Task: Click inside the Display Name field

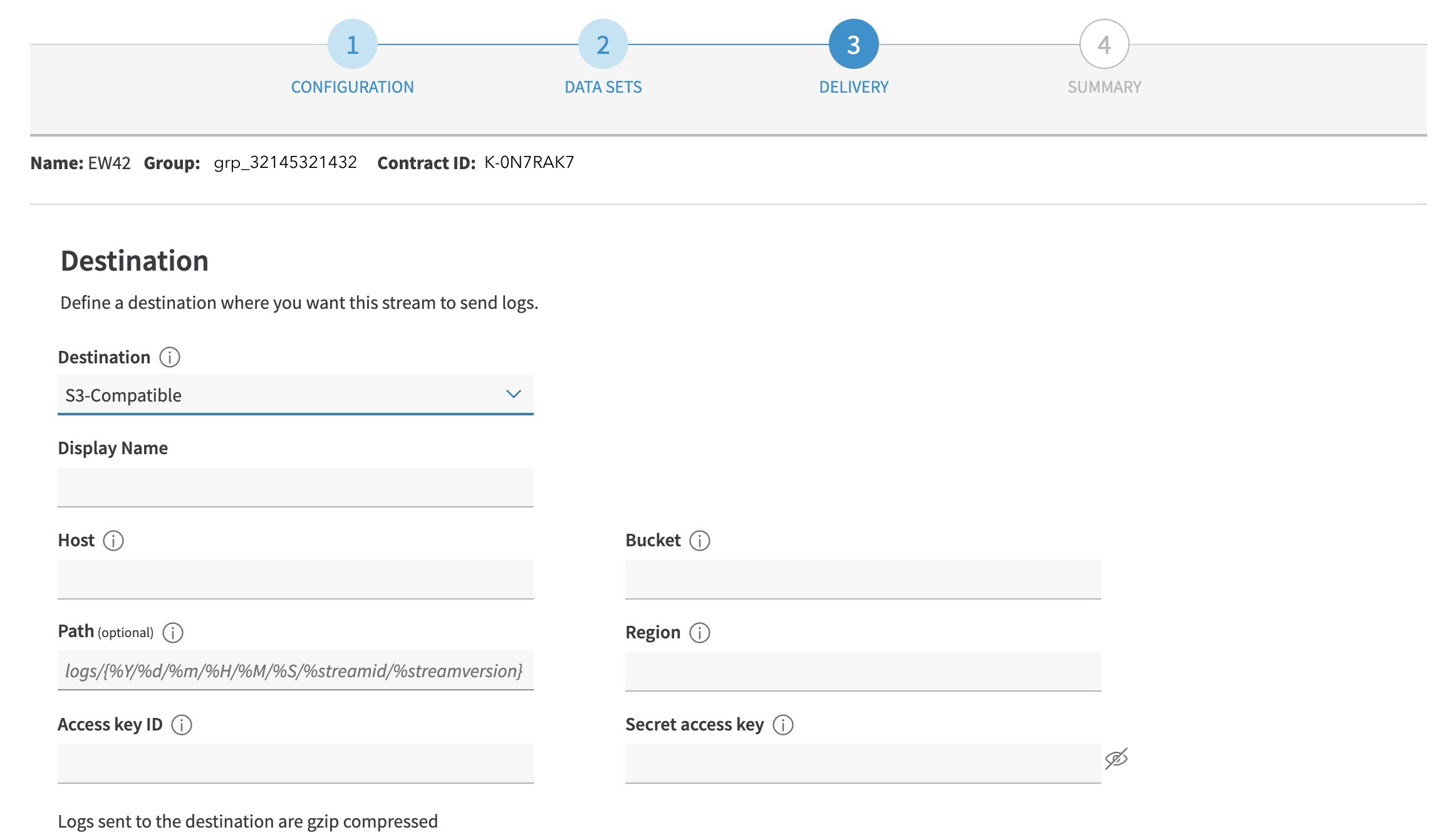Action: [x=296, y=487]
